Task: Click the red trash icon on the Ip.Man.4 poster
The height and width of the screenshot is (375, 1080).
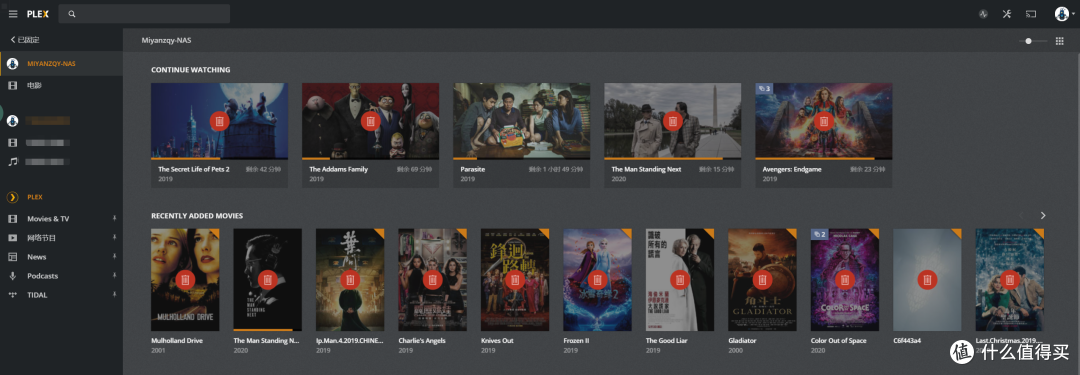Action: click(x=350, y=280)
